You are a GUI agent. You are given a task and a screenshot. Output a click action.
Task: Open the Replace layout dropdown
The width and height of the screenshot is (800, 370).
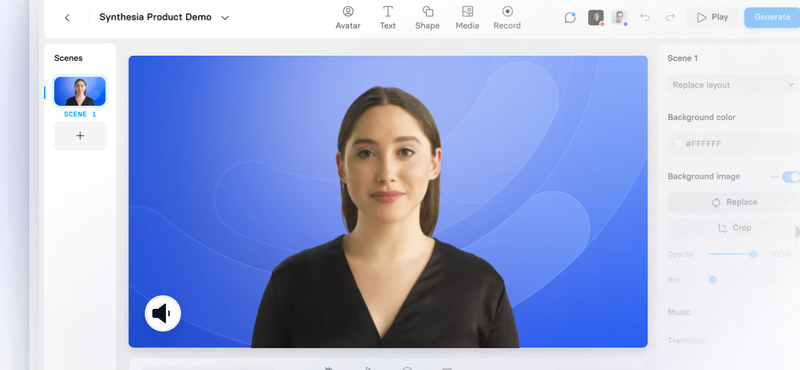[x=734, y=85]
